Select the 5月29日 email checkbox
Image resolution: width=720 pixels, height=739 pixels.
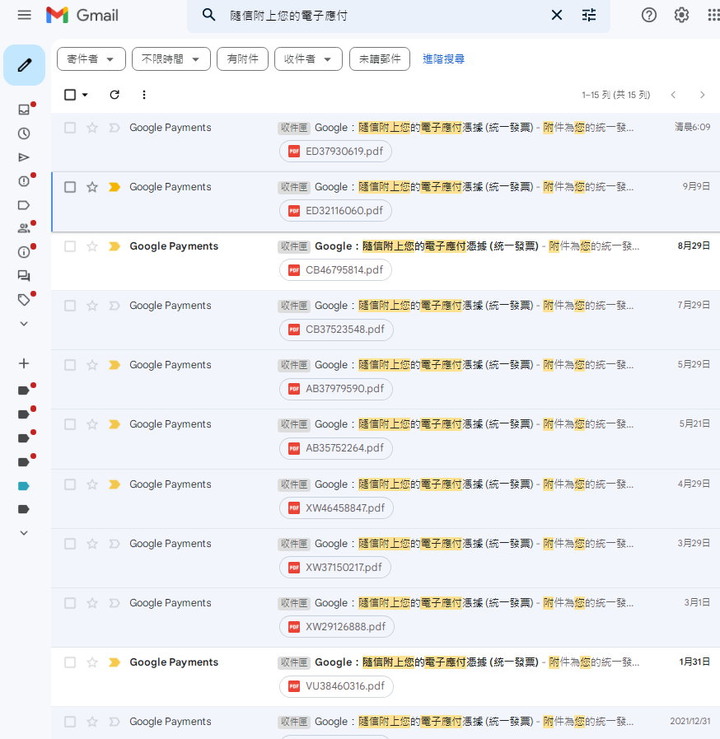[x=70, y=365]
